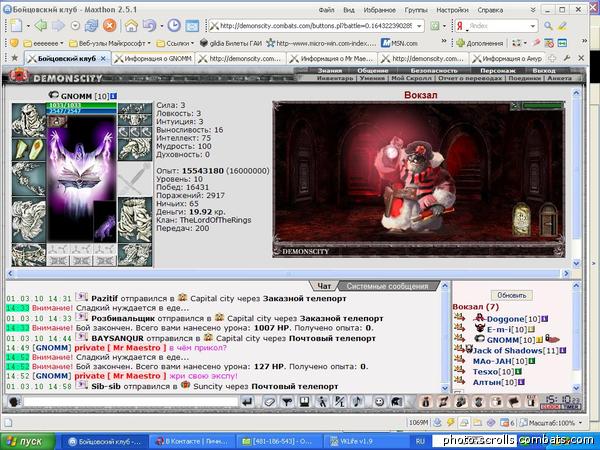Screen dimensions: 600x450
Task: Click the eraser icon in chat bar
Action: click(x=270, y=402)
